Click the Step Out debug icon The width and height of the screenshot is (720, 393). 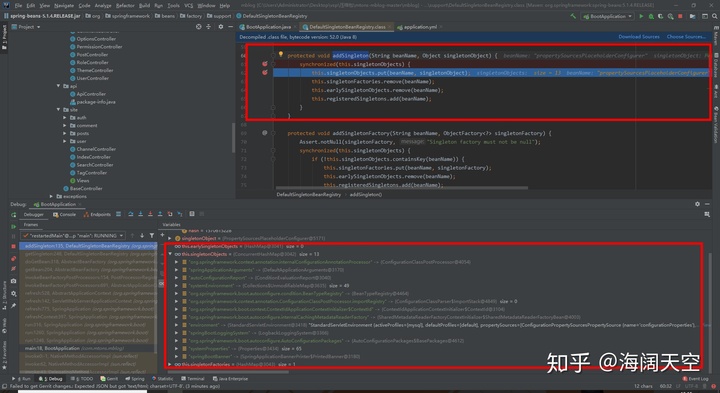pos(160,214)
